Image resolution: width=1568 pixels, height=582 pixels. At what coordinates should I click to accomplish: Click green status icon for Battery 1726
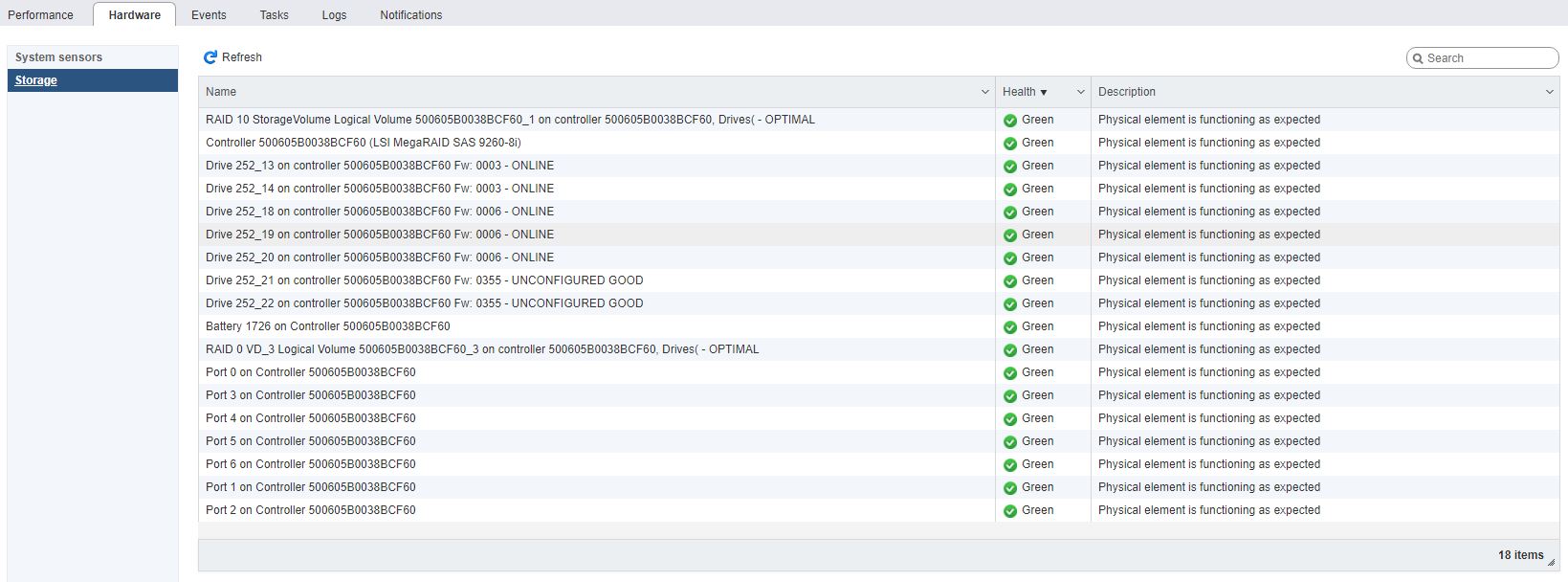[x=1009, y=327]
